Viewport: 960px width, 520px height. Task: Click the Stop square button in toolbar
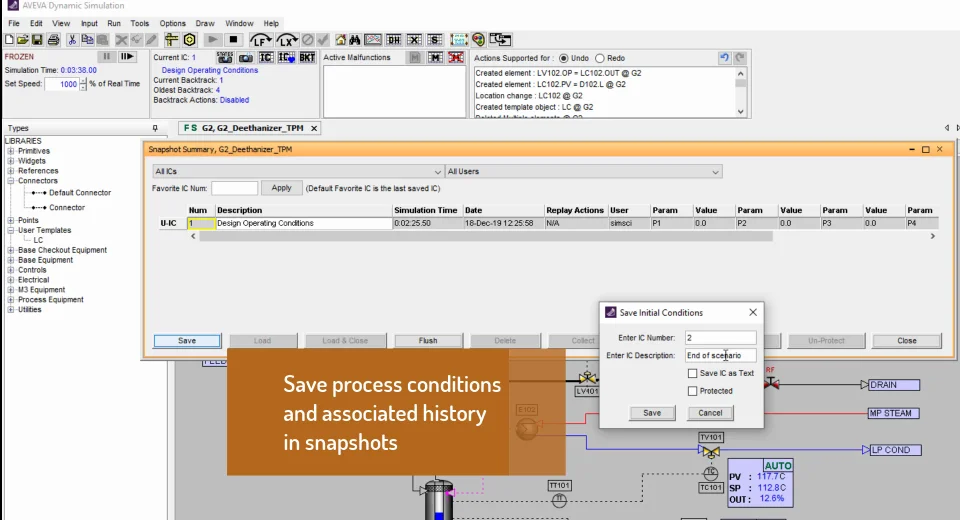click(233, 40)
